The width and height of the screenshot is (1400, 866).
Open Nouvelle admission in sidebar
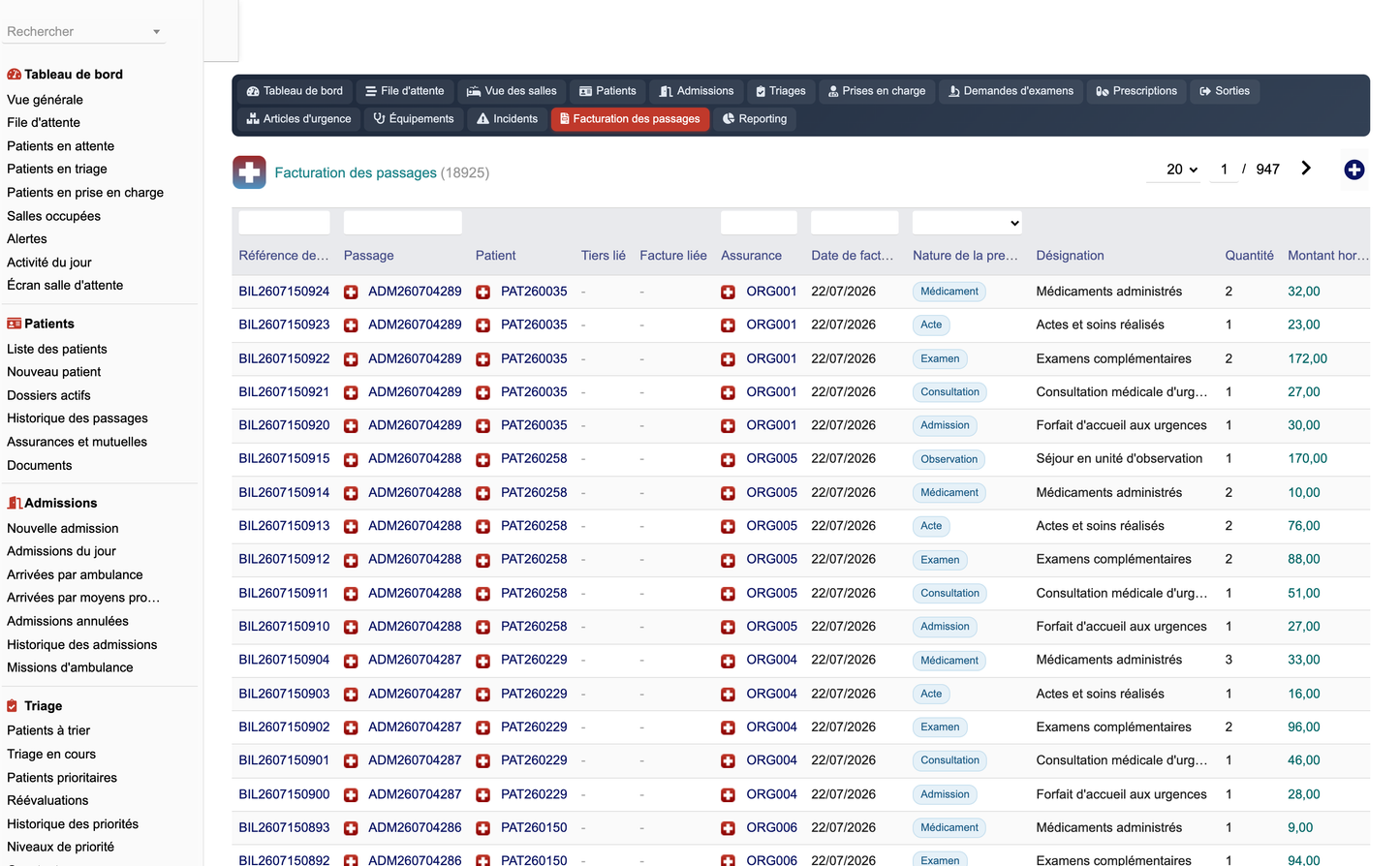click(x=63, y=528)
